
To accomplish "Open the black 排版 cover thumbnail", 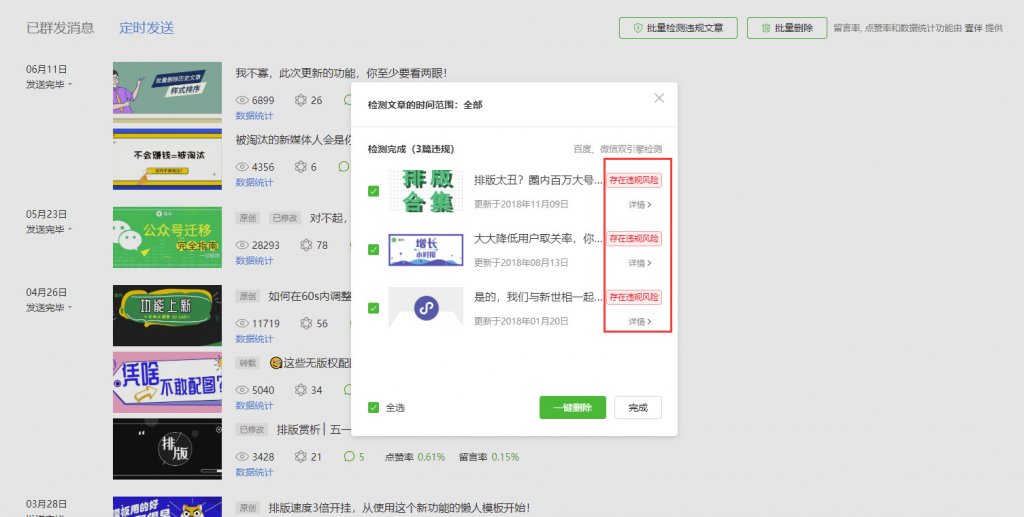I will click(167, 448).
